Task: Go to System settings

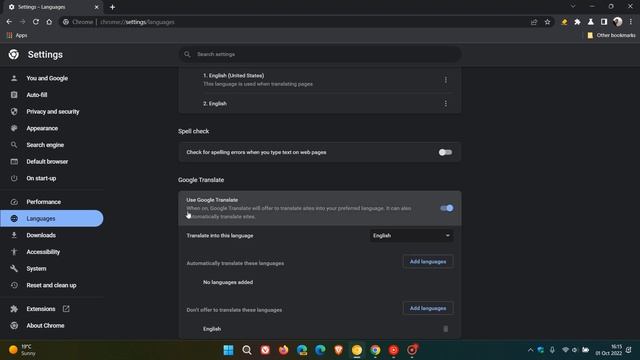Action: pos(36,269)
